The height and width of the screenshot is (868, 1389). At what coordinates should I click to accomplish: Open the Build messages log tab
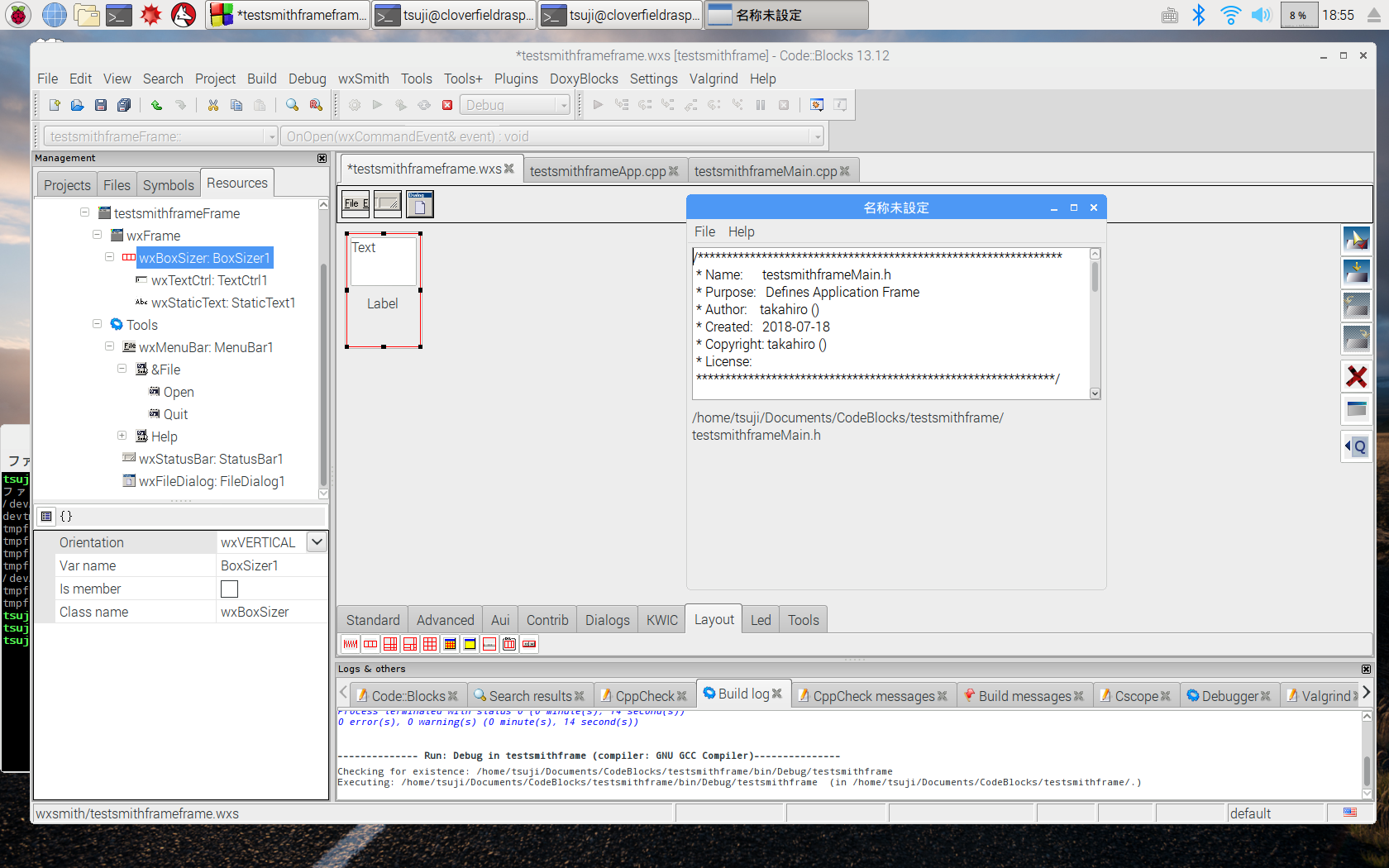pos(1024,696)
